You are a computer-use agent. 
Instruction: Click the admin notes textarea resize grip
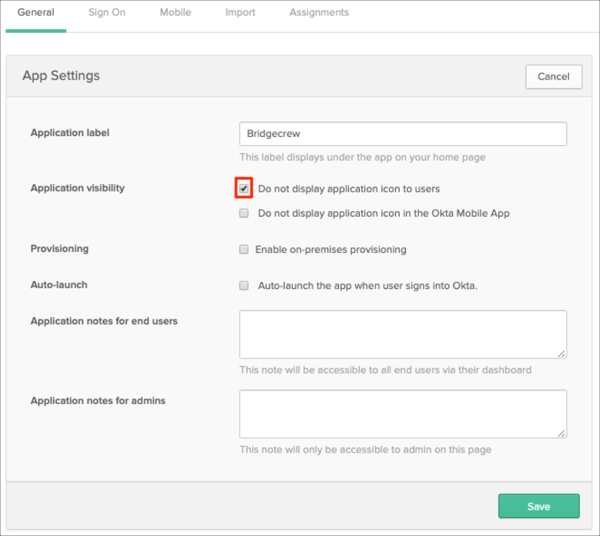click(x=562, y=433)
